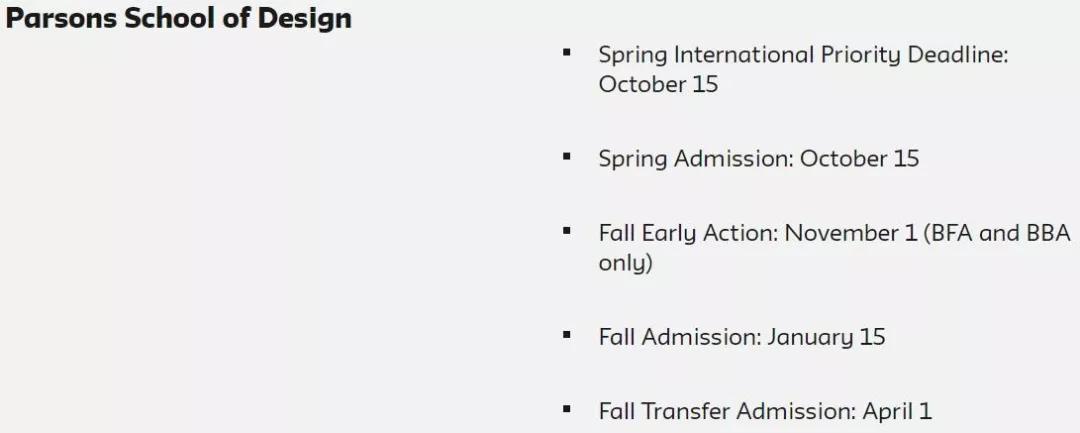Click bullet marker beside Spring International Priority Deadline
1080x433 pixels.
567,52
